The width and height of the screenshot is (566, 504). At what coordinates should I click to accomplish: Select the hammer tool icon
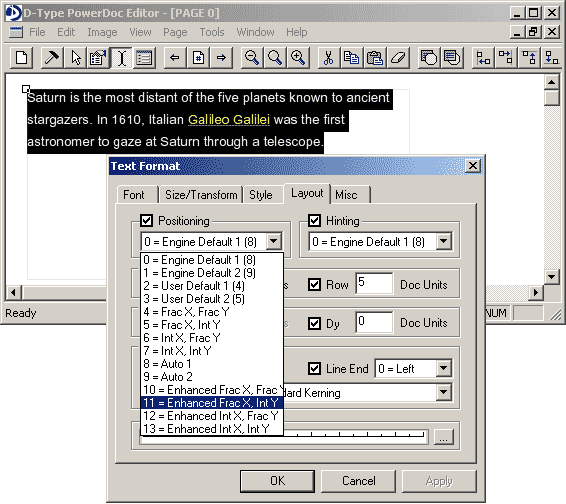coord(52,58)
